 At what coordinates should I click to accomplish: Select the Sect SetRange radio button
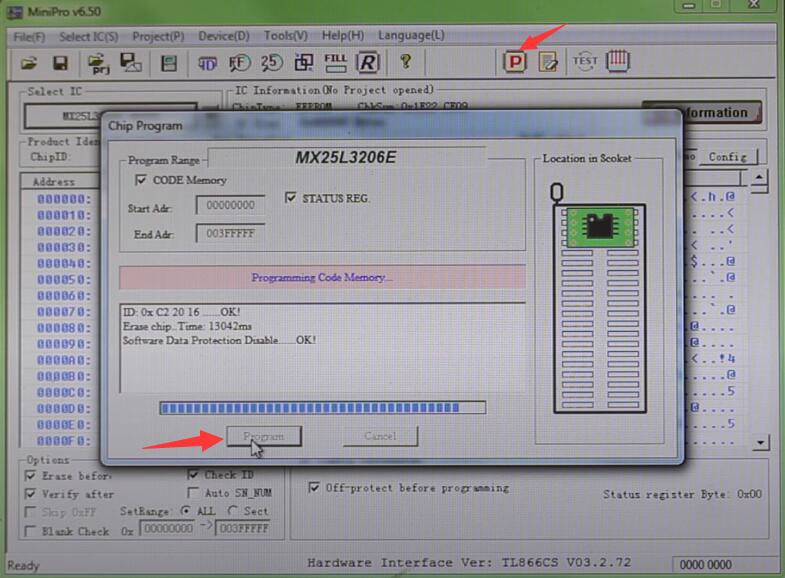point(232,511)
